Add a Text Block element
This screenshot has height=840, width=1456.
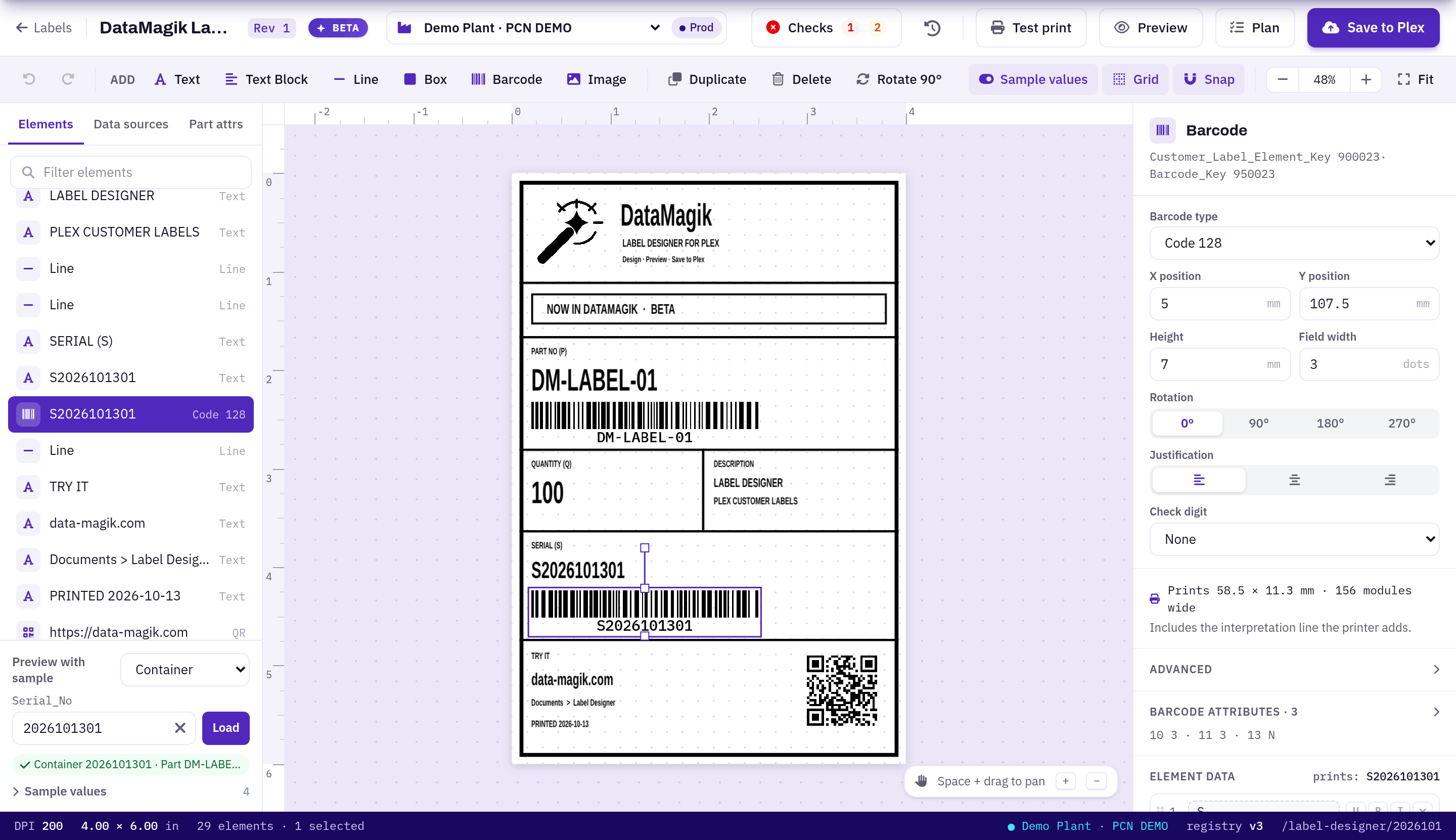[266, 79]
